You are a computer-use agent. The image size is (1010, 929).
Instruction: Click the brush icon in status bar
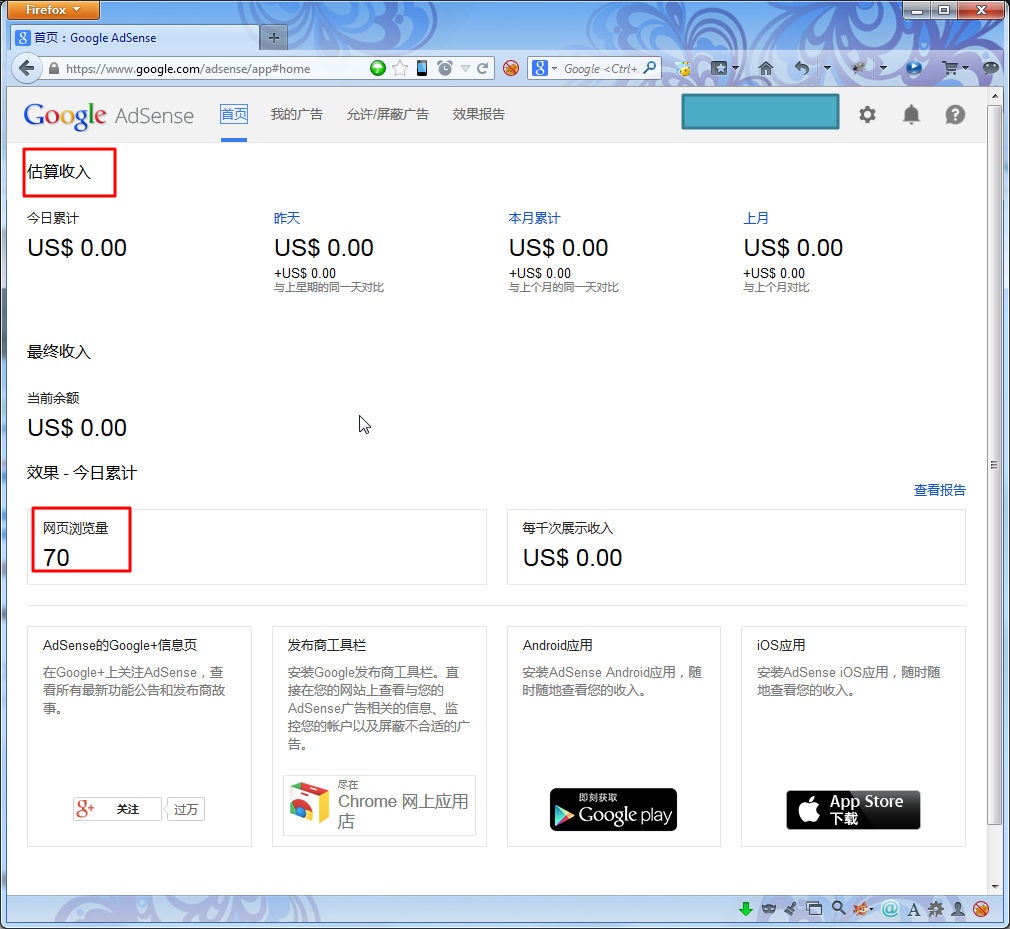point(791,909)
